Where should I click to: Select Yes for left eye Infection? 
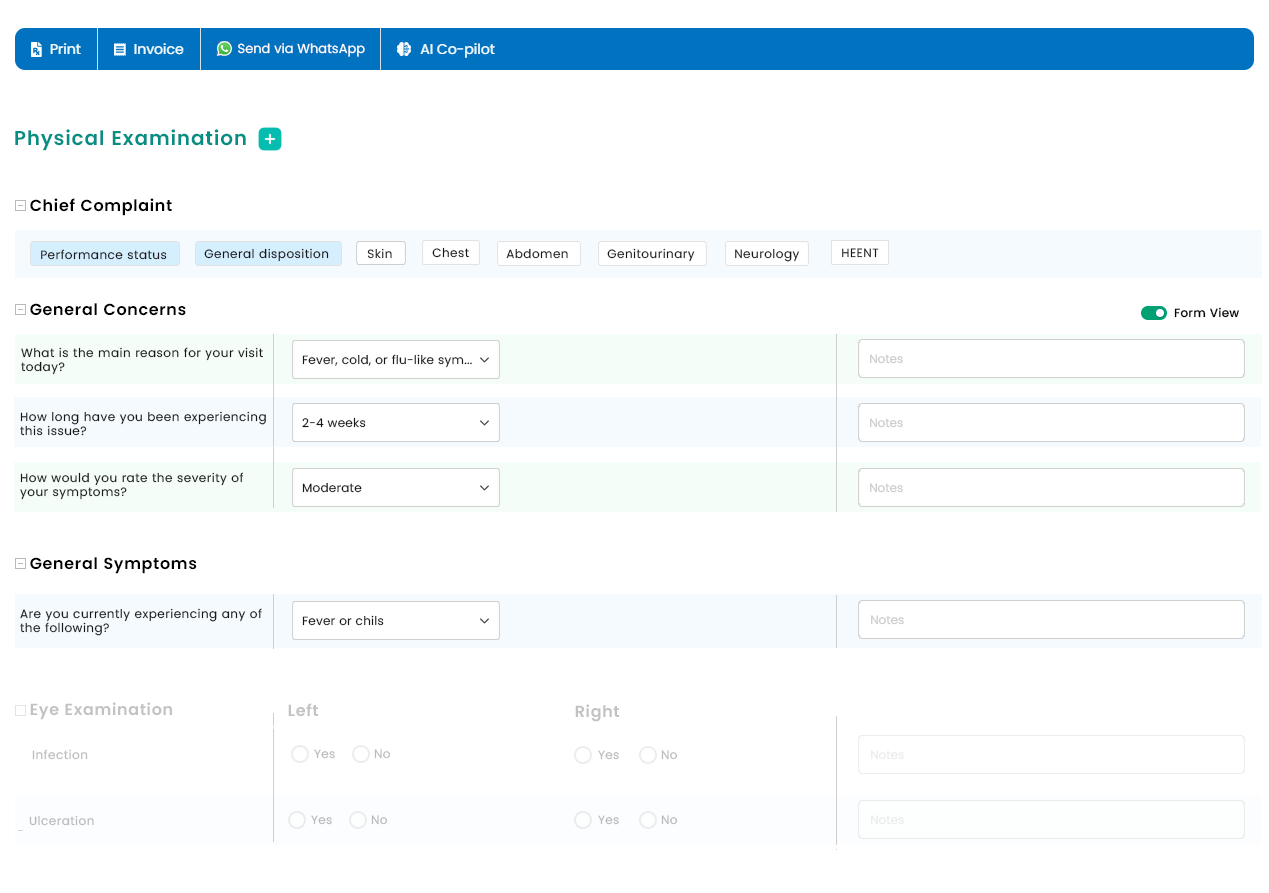[x=300, y=754]
